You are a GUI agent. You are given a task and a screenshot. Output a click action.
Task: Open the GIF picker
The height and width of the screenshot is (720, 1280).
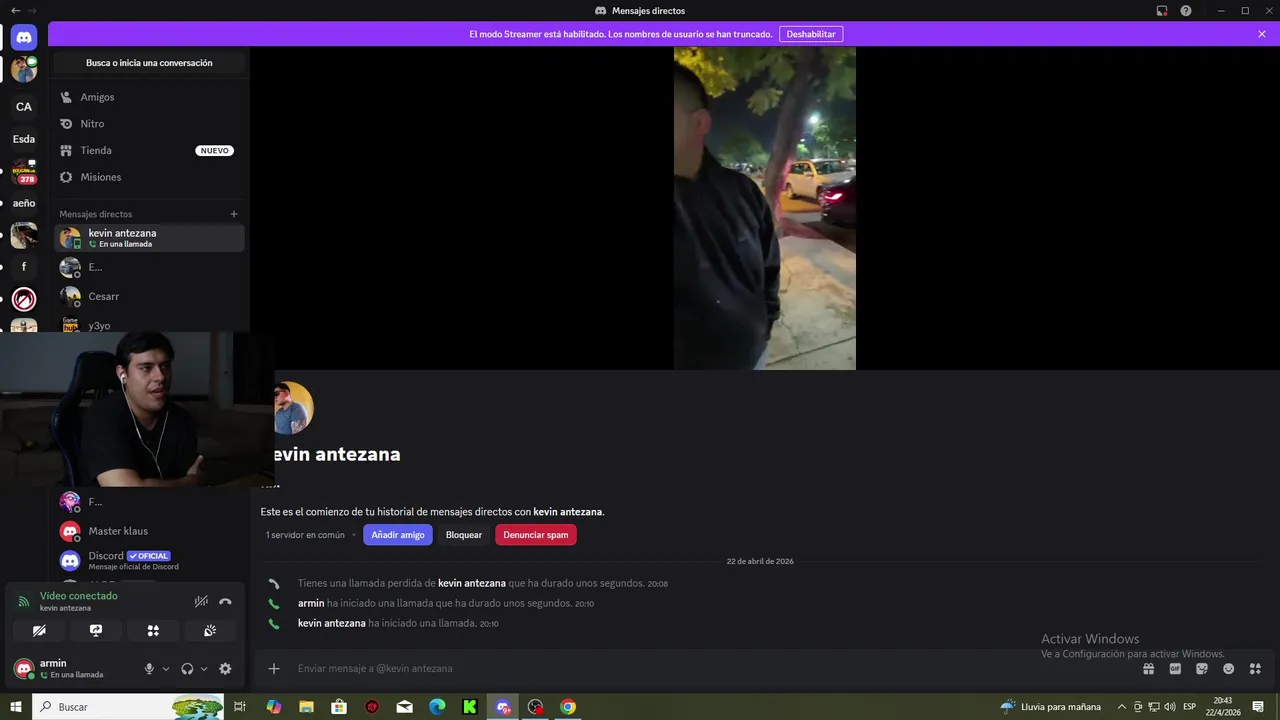tap(1176, 669)
